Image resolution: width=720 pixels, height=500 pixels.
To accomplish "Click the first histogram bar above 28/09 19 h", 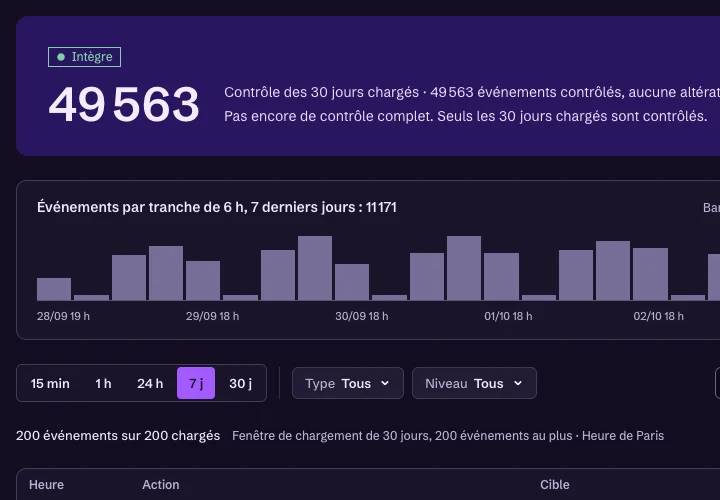I will click(x=54, y=289).
